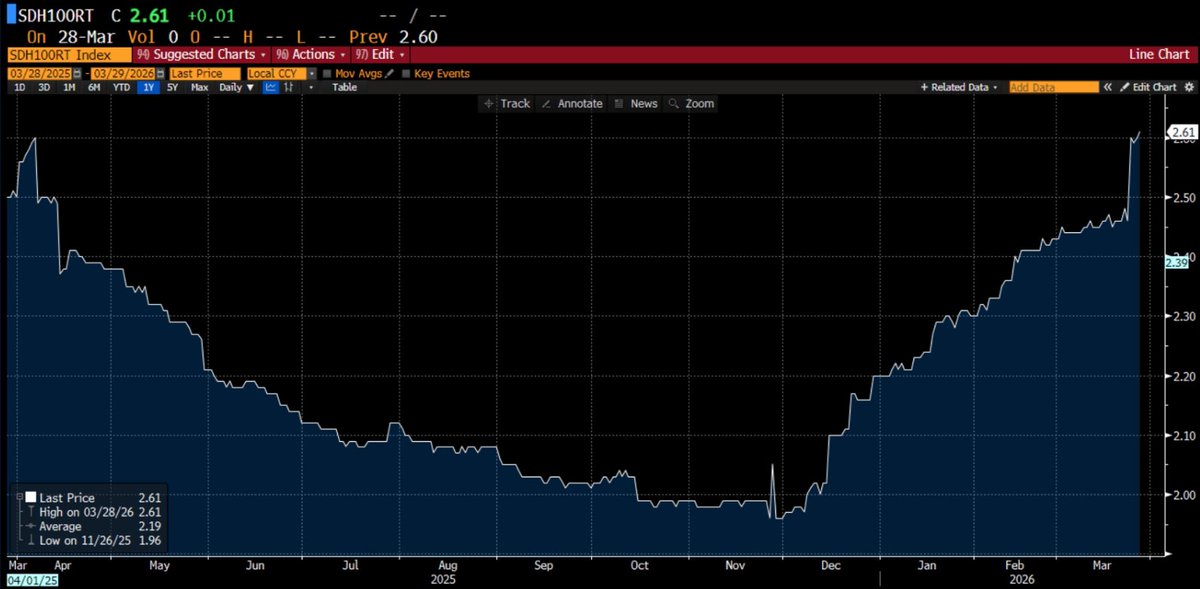The height and width of the screenshot is (589, 1200).
Task: Select the 1Y range tab
Action: coord(149,87)
